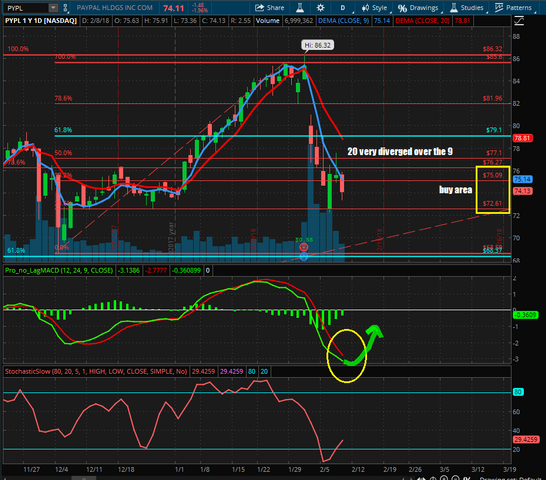Open chart settings via gear icon
Viewport: 546px width, 480px height.
(x=320, y=8)
